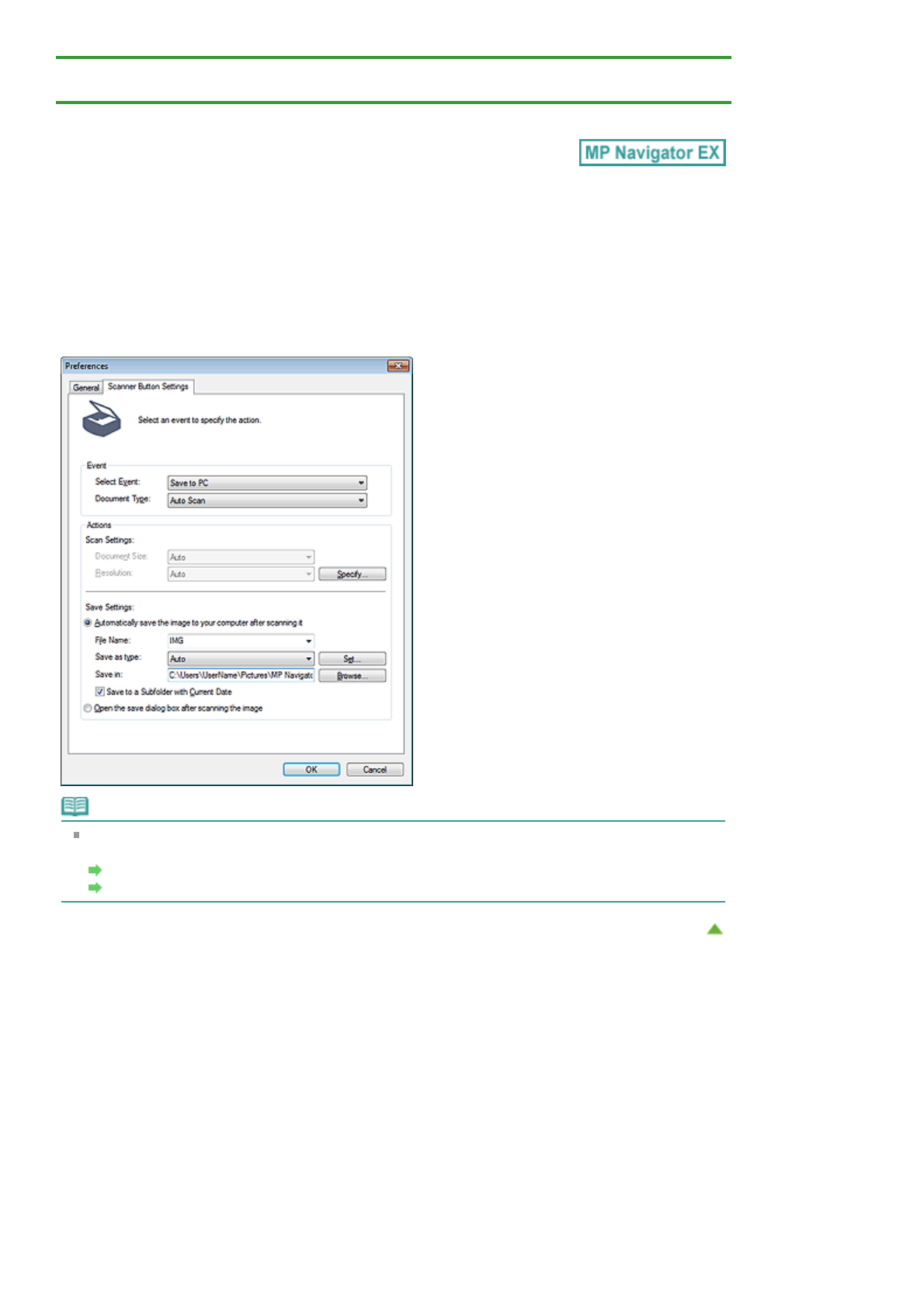Click the scanner icon in Preferences dialog
Image resolution: width=924 pixels, height=1308 pixels.
[102, 419]
